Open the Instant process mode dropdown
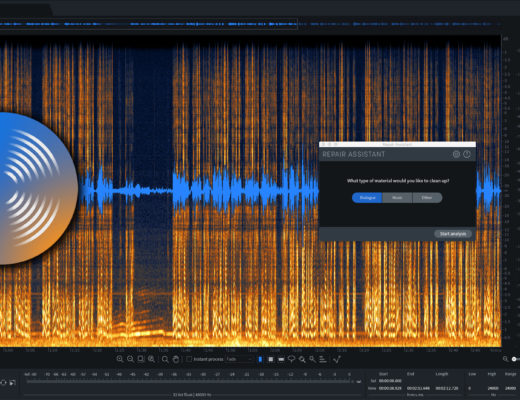Screen dimensions: 520x400 tap(239, 359)
